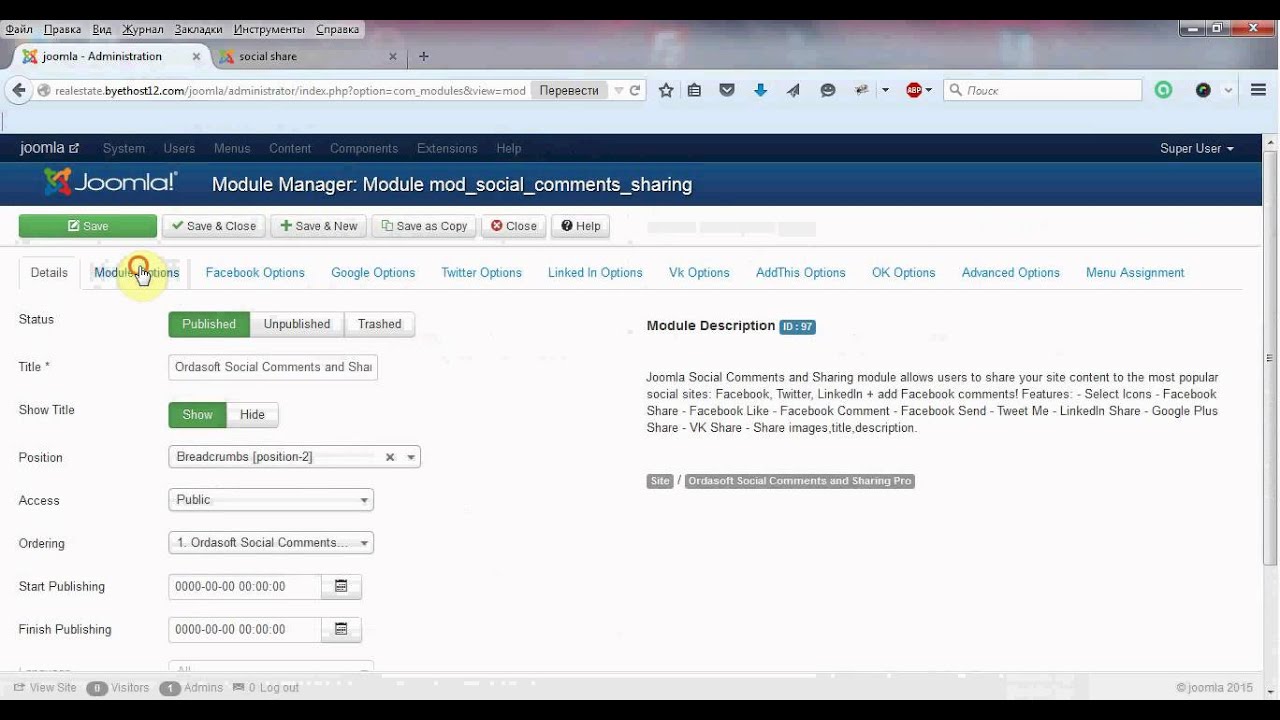1280x720 pixels.
Task: Click Save & New button
Action: pos(319,226)
